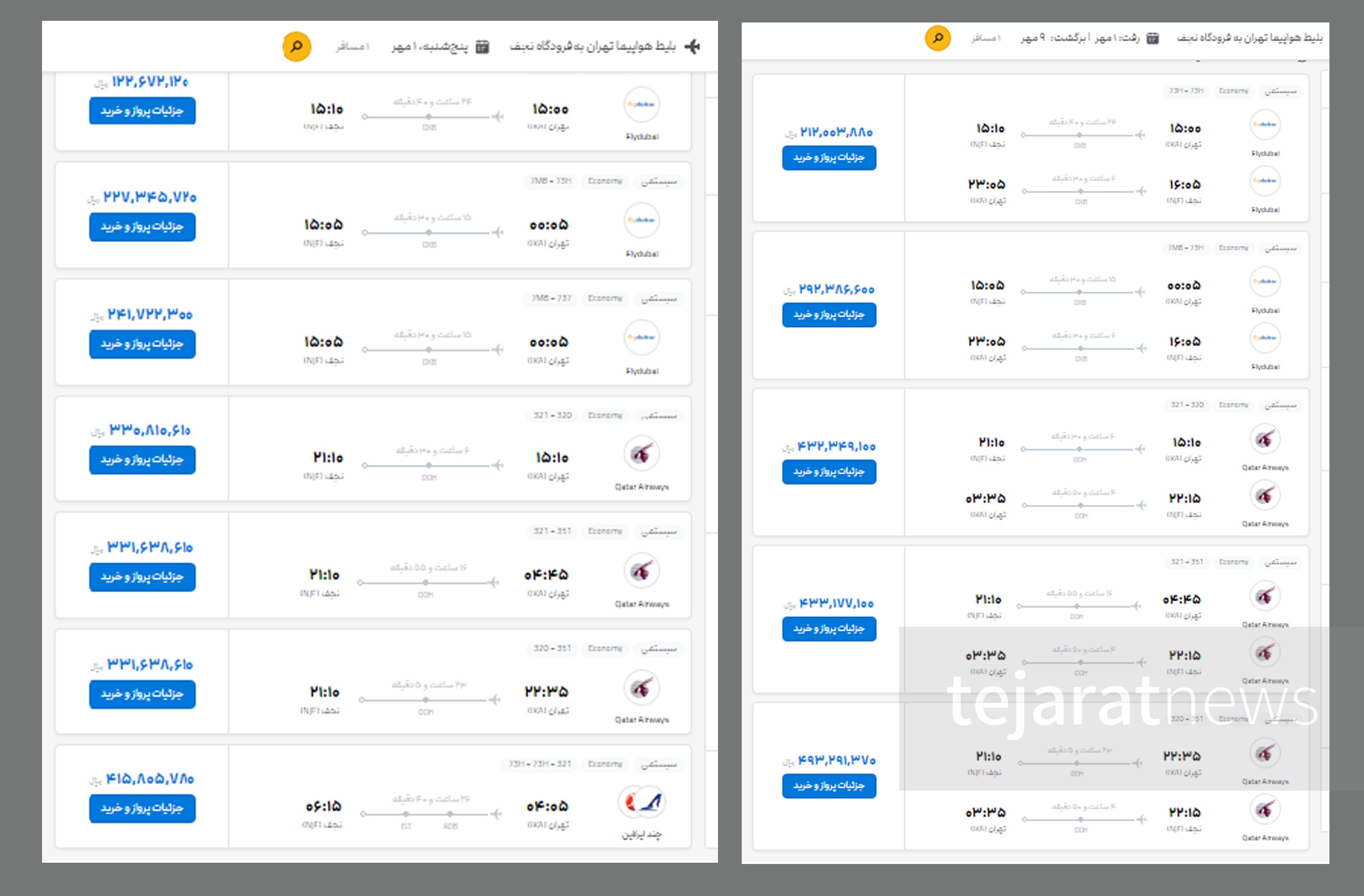Open flight details and buy for 415,805,780 rial ticket
The height and width of the screenshot is (896, 1364).
click(142, 808)
